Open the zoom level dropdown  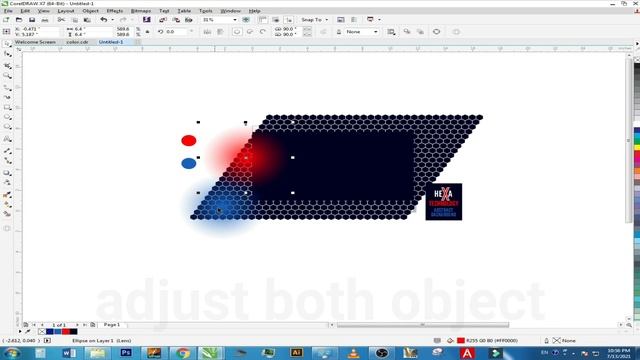tap(234, 20)
